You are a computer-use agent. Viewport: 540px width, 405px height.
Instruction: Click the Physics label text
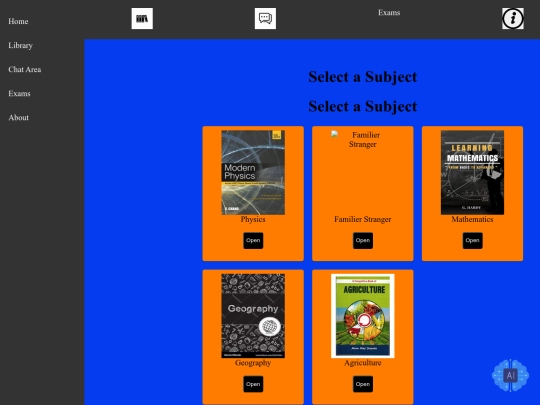pyautogui.click(x=253, y=219)
